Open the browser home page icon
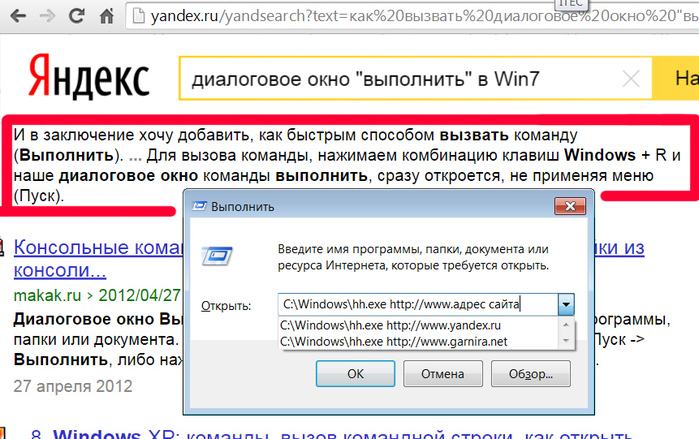Viewport: 699px width, 439px height. [106, 16]
